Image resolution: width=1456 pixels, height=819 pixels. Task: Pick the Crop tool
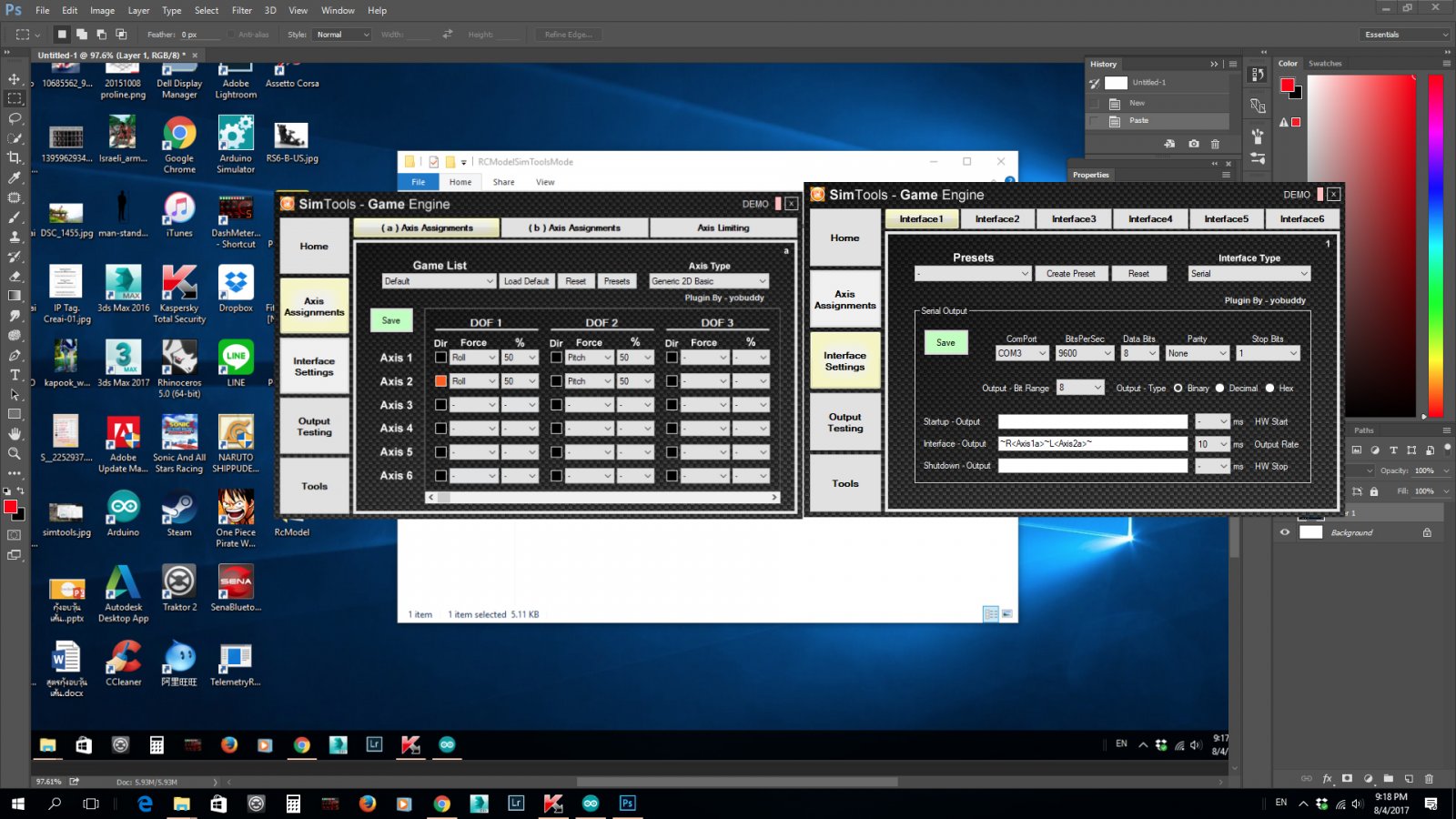click(15, 157)
